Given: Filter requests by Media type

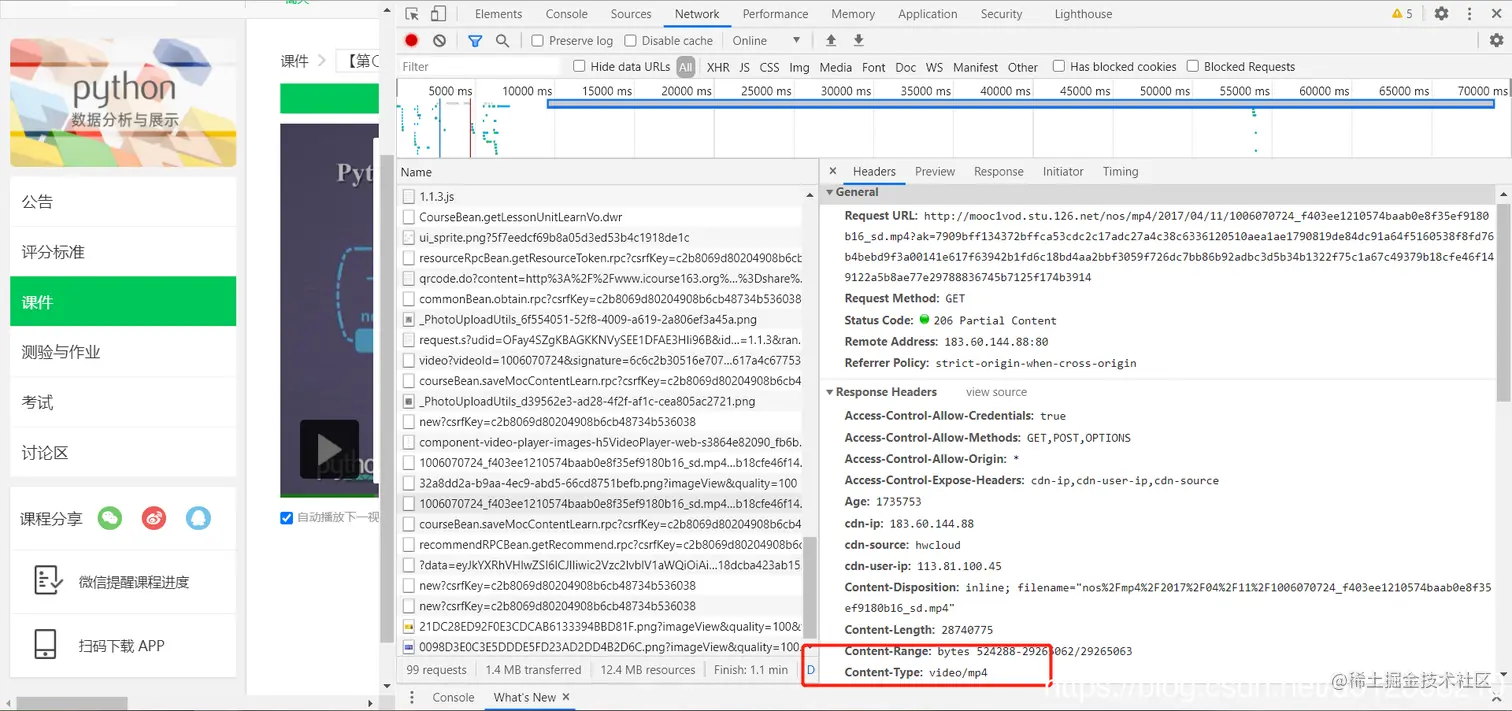Looking at the screenshot, I should click(835, 67).
